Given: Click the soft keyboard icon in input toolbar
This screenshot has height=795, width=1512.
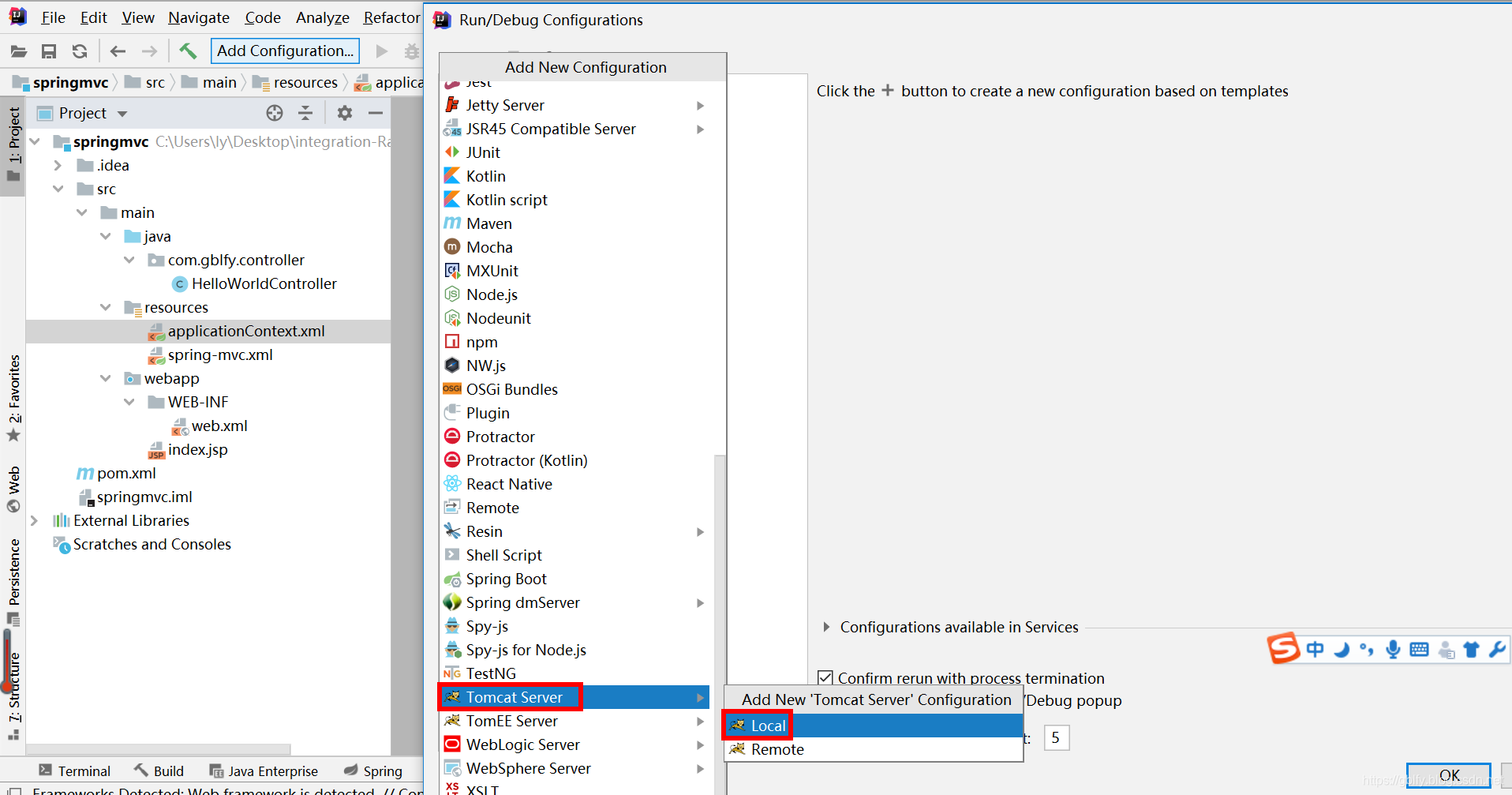Looking at the screenshot, I should point(1419,650).
